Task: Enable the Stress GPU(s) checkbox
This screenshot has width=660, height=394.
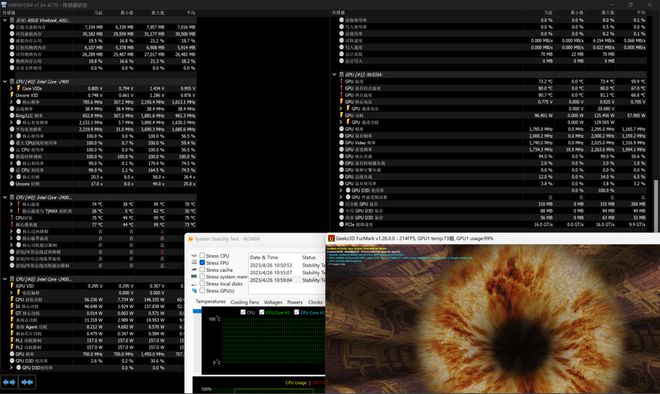Action: (x=202, y=290)
